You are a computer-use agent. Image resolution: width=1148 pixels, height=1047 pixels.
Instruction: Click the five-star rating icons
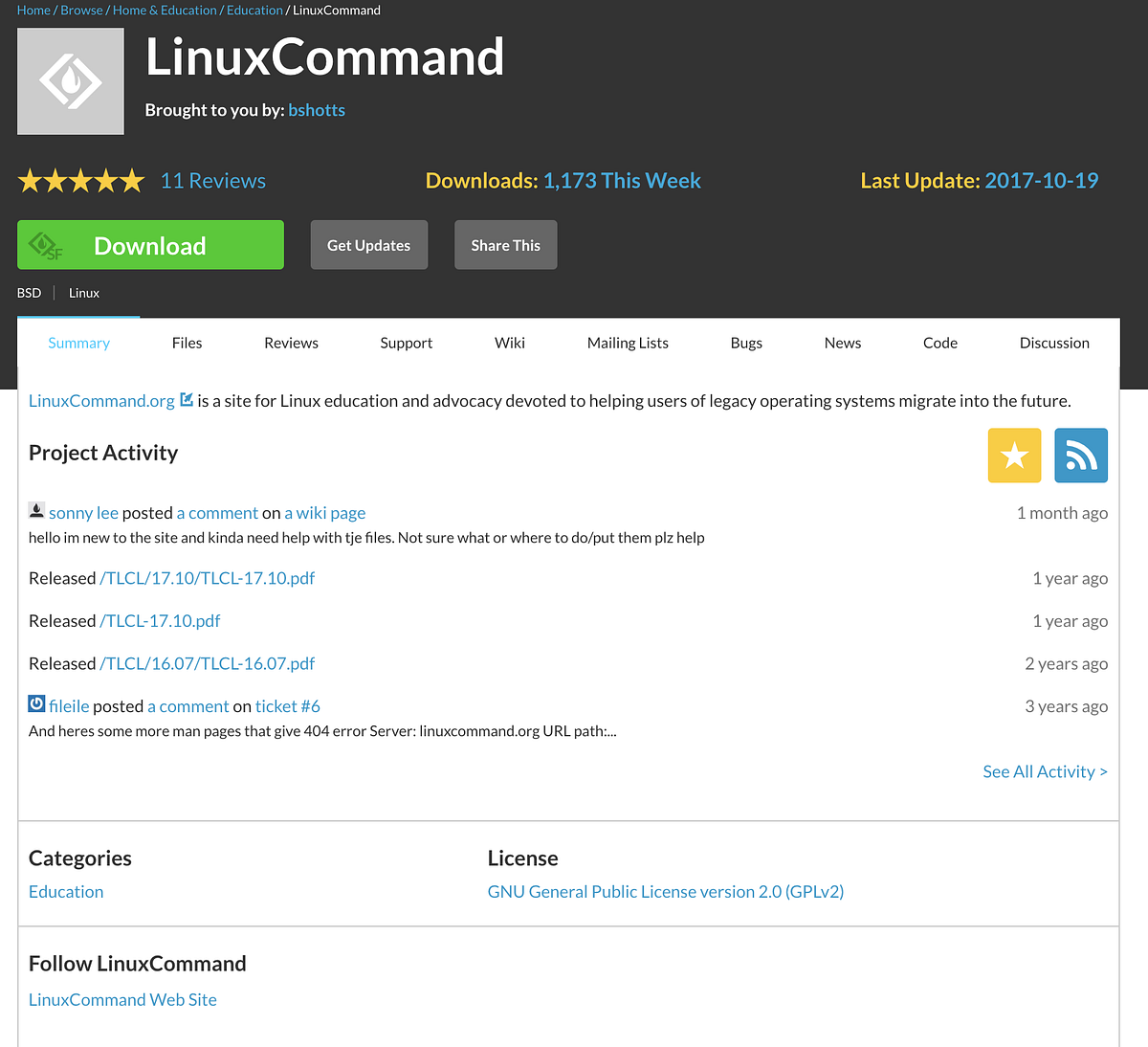pyautogui.click(x=81, y=181)
